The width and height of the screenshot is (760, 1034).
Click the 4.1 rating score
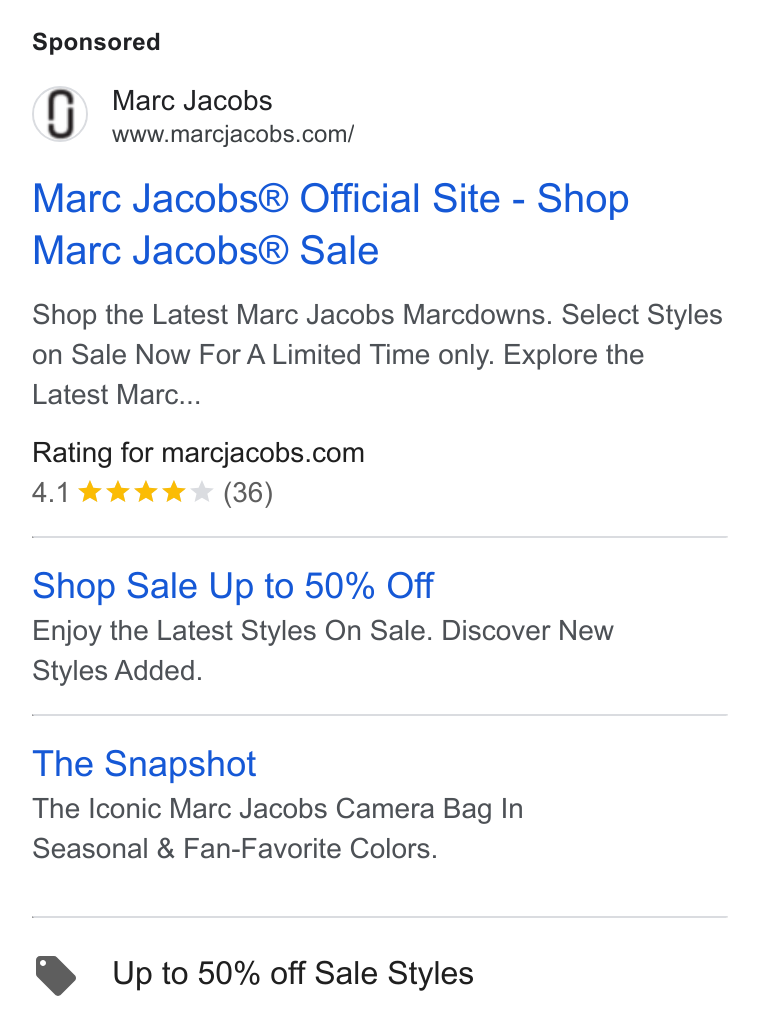pyautogui.click(x=50, y=493)
